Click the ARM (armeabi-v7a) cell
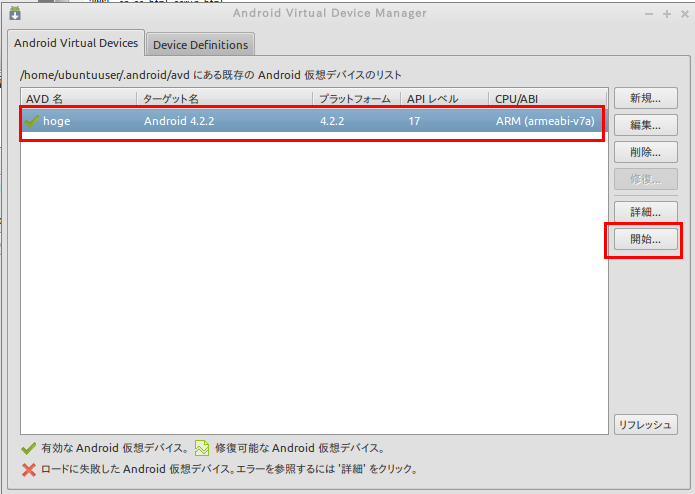The image size is (695, 494). click(x=545, y=121)
